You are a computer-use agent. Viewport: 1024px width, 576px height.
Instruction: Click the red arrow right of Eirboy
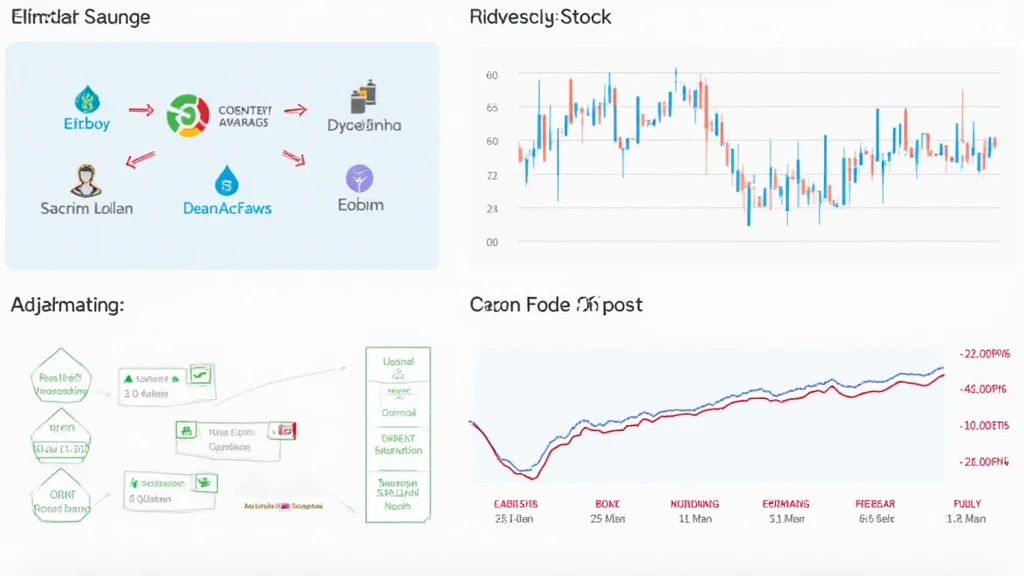point(143,110)
